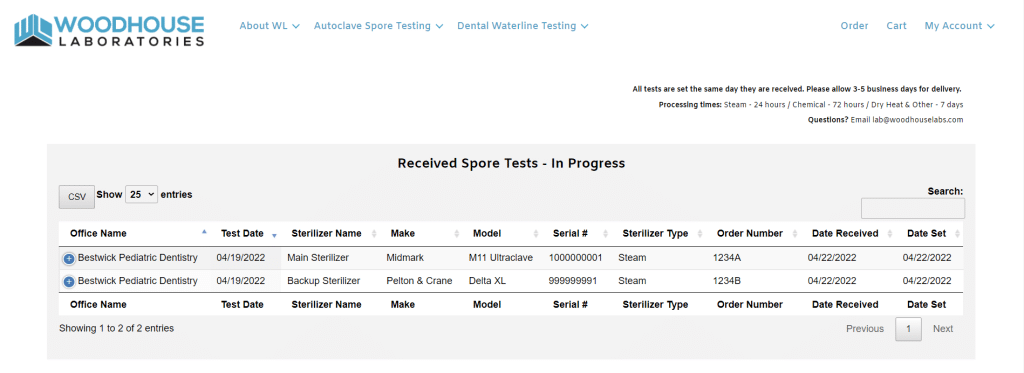Export table using CSV button
Viewport: 1024px width, 373px height.
pyautogui.click(x=77, y=197)
